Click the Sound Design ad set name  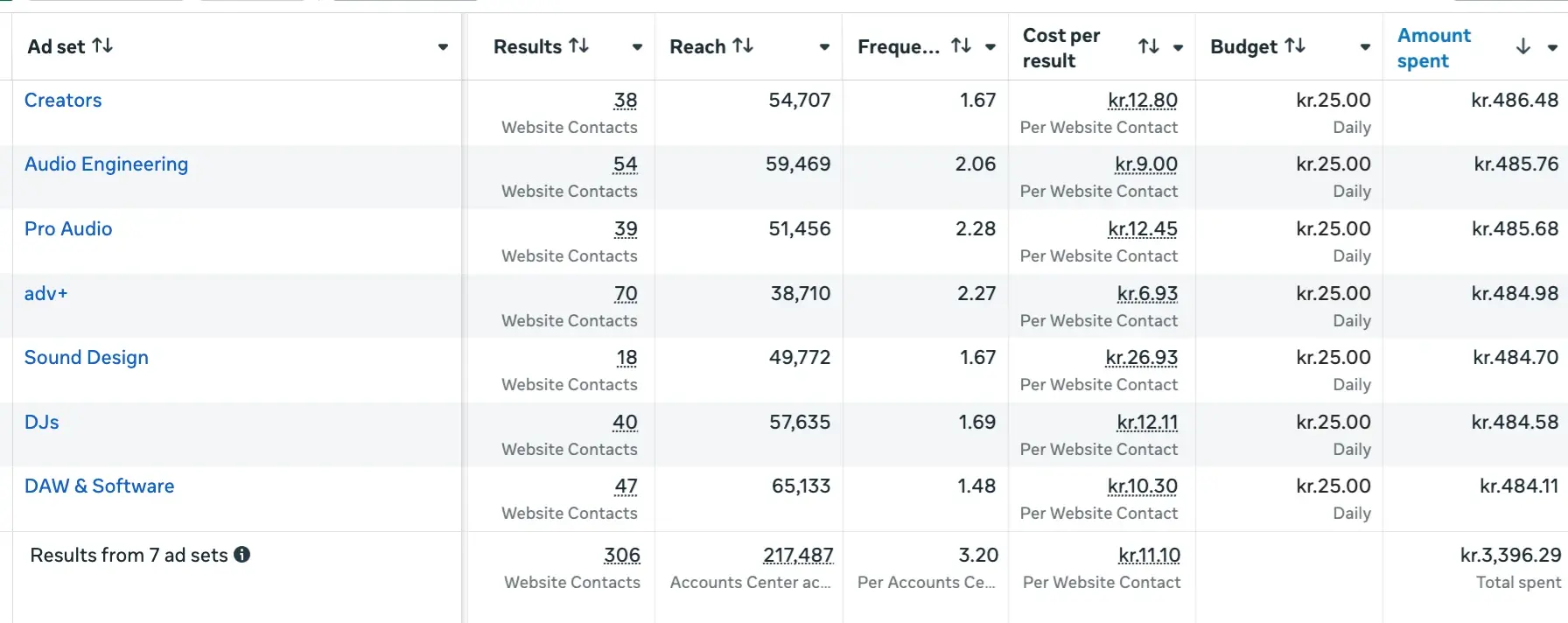click(x=87, y=358)
